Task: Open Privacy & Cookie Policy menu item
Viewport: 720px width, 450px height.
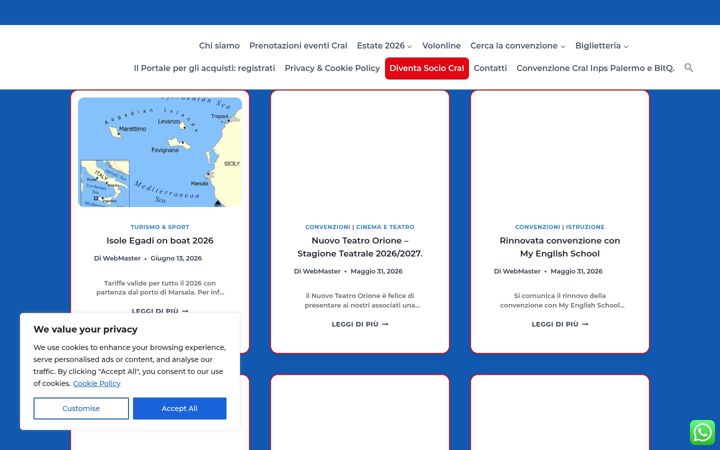Action: point(332,68)
